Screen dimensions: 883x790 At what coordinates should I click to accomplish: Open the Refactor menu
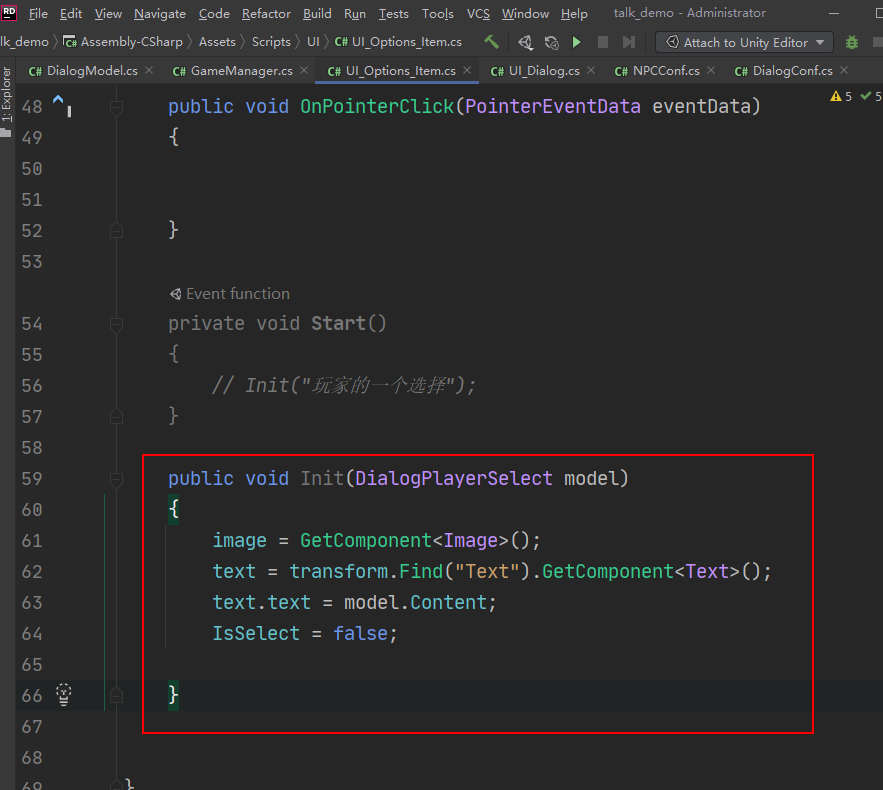tap(266, 14)
